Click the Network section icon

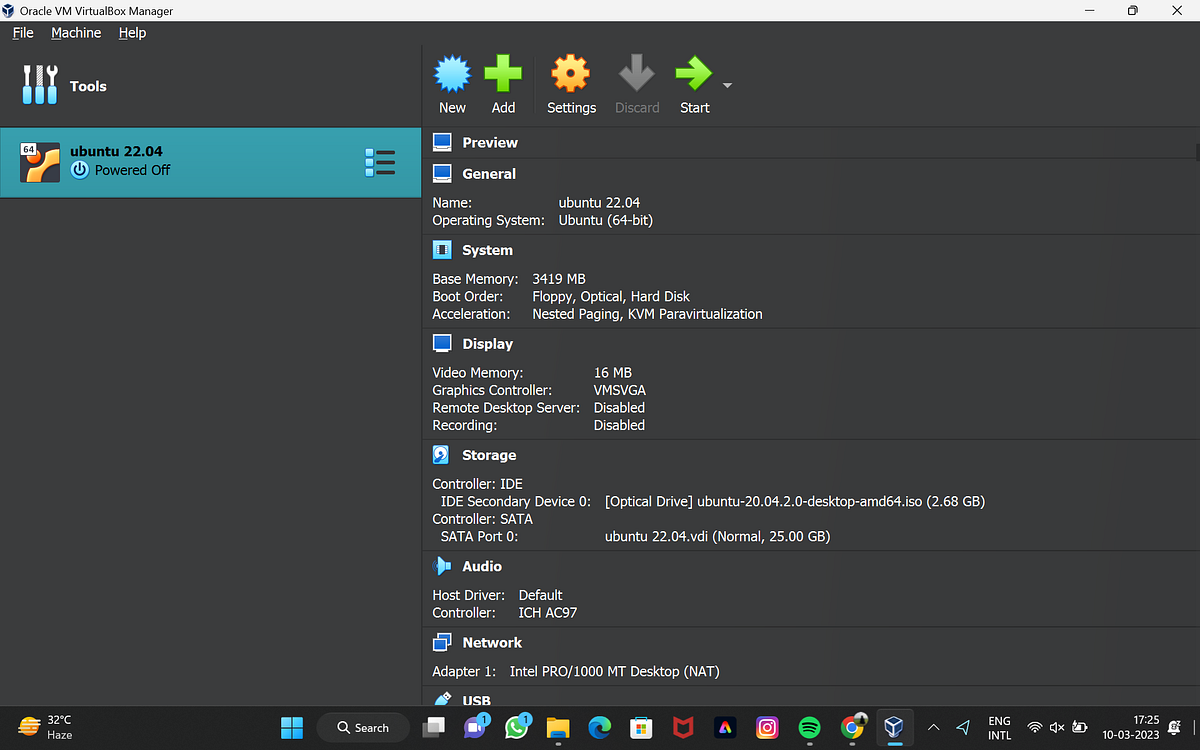tap(441, 641)
